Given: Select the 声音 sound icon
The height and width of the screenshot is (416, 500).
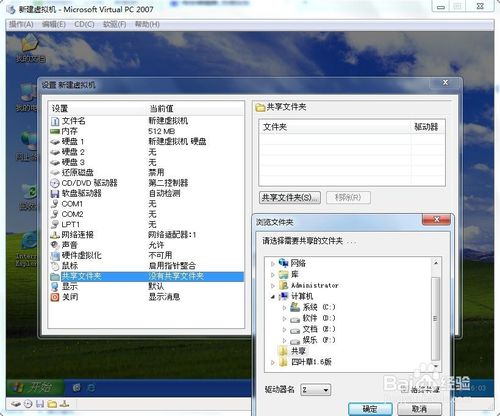Looking at the screenshot, I should [55, 245].
